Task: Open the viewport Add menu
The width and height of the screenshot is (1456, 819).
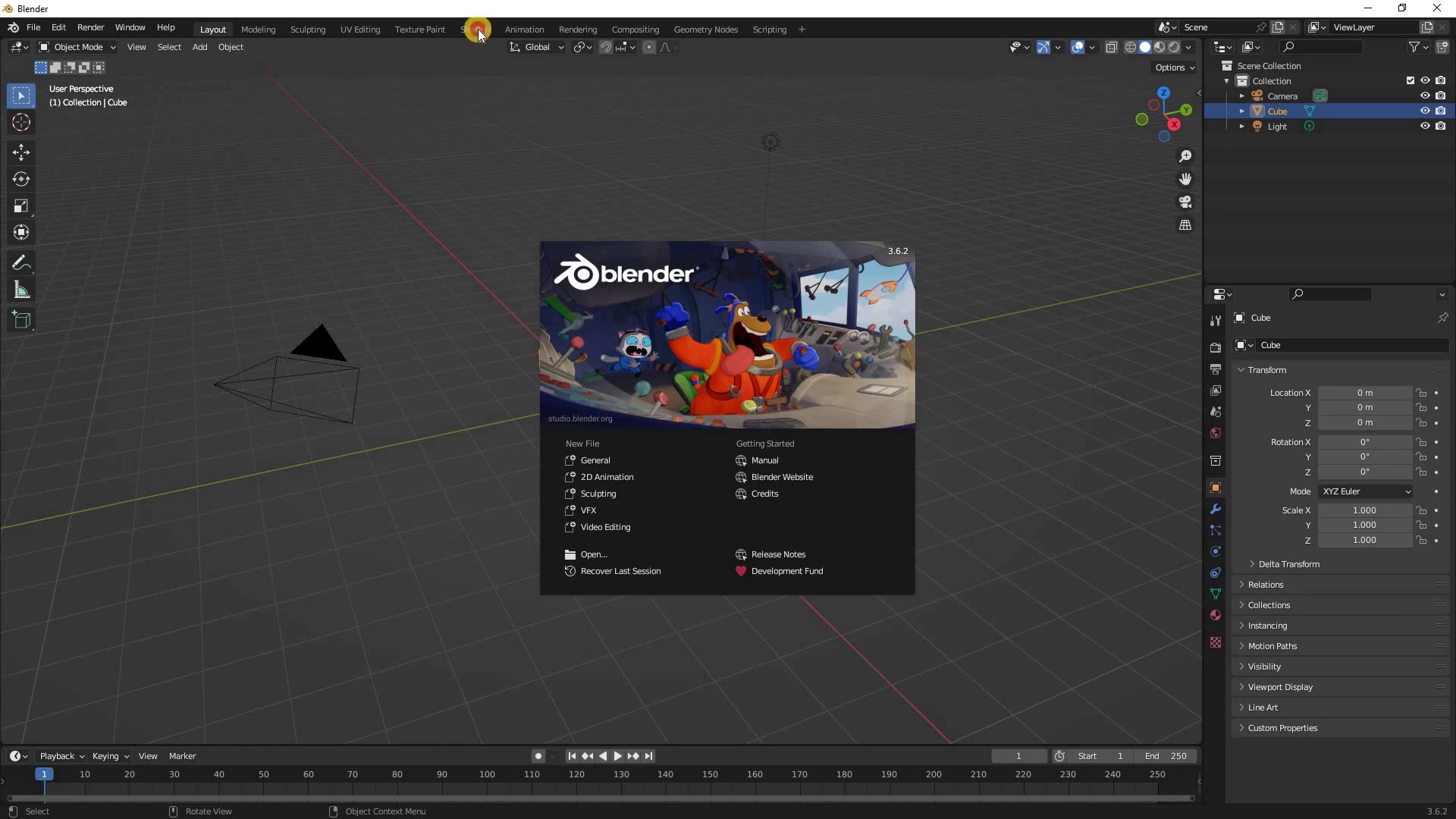Action: coord(199,47)
